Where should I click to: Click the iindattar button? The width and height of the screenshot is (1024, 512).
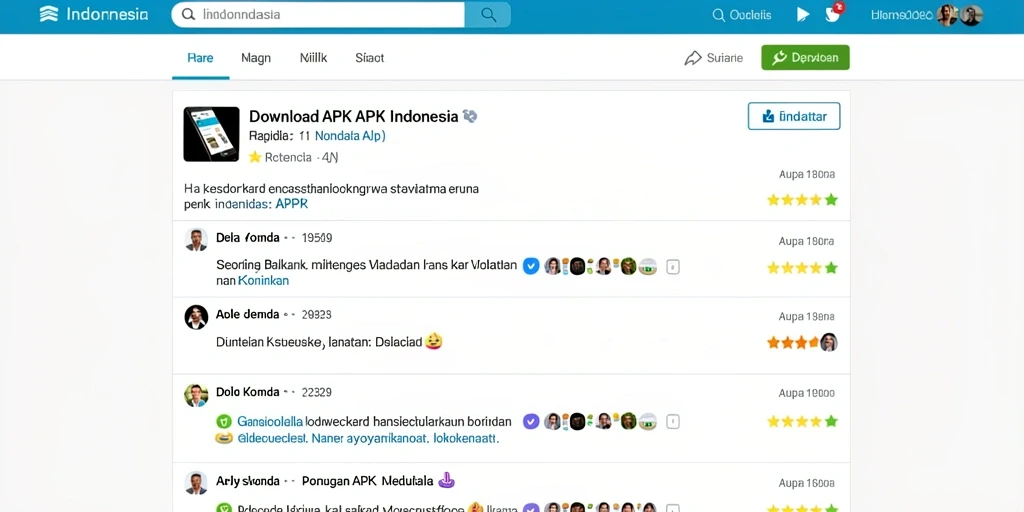pyautogui.click(x=793, y=116)
